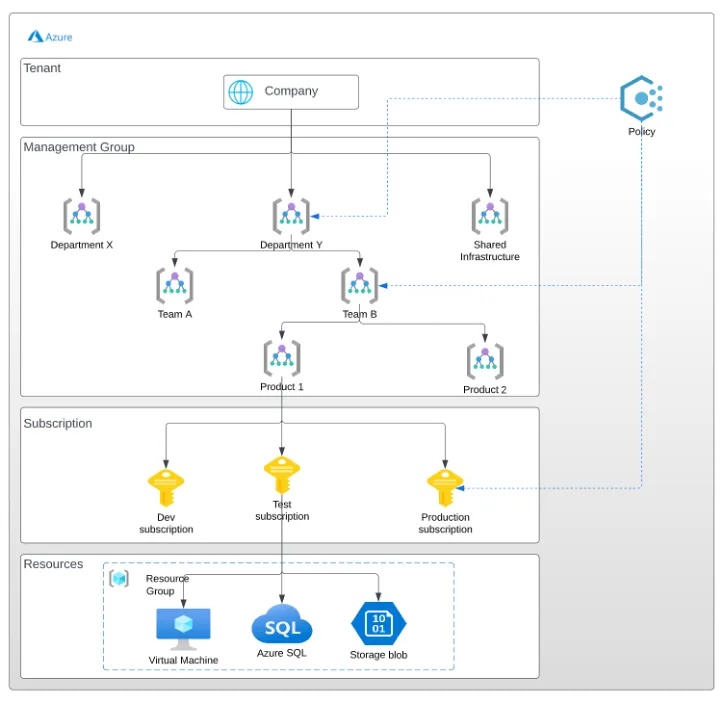724x704 pixels.
Task: Select the Resource Group cube icon
Action: click(119, 578)
